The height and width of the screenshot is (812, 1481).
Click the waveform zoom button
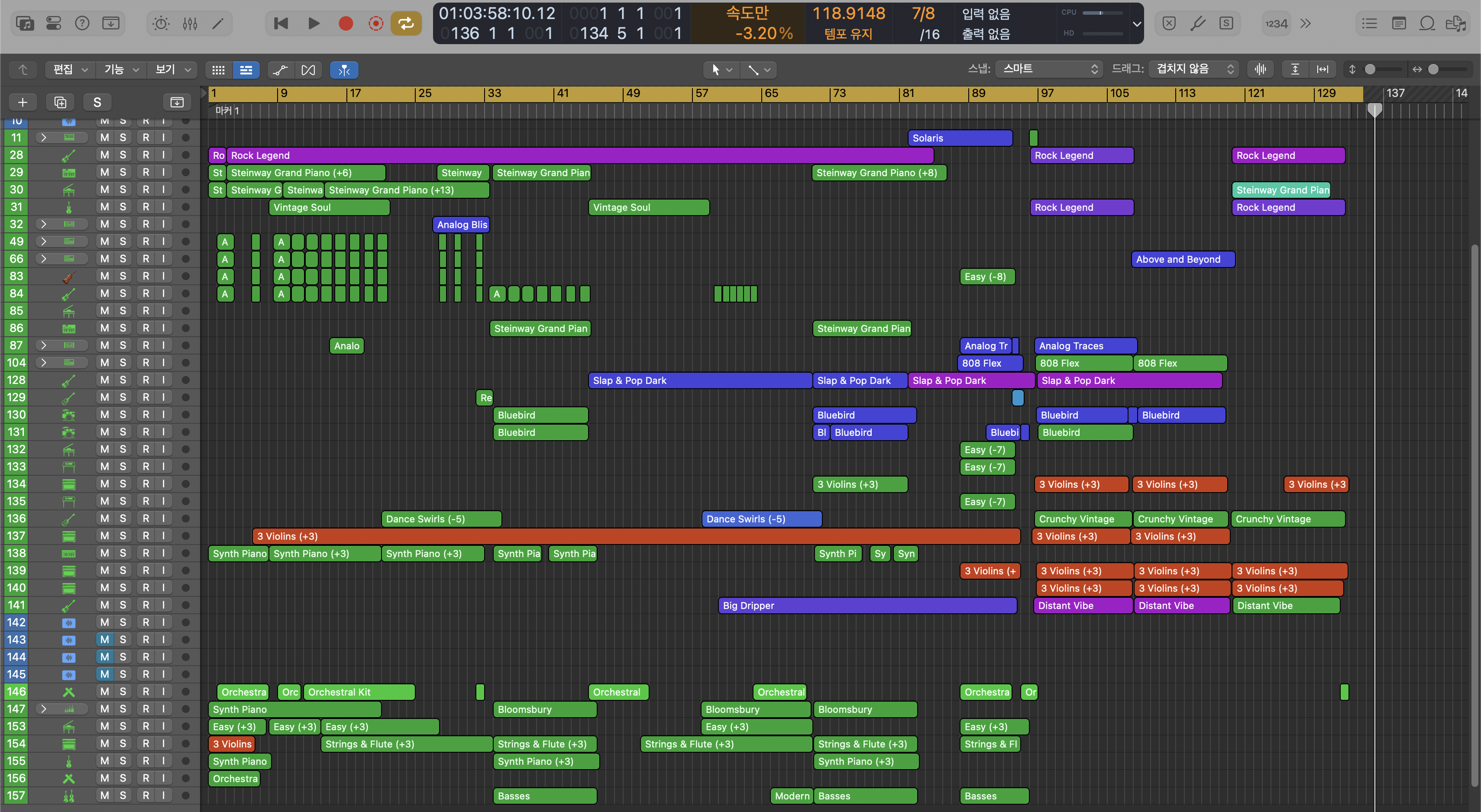(x=1260, y=70)
